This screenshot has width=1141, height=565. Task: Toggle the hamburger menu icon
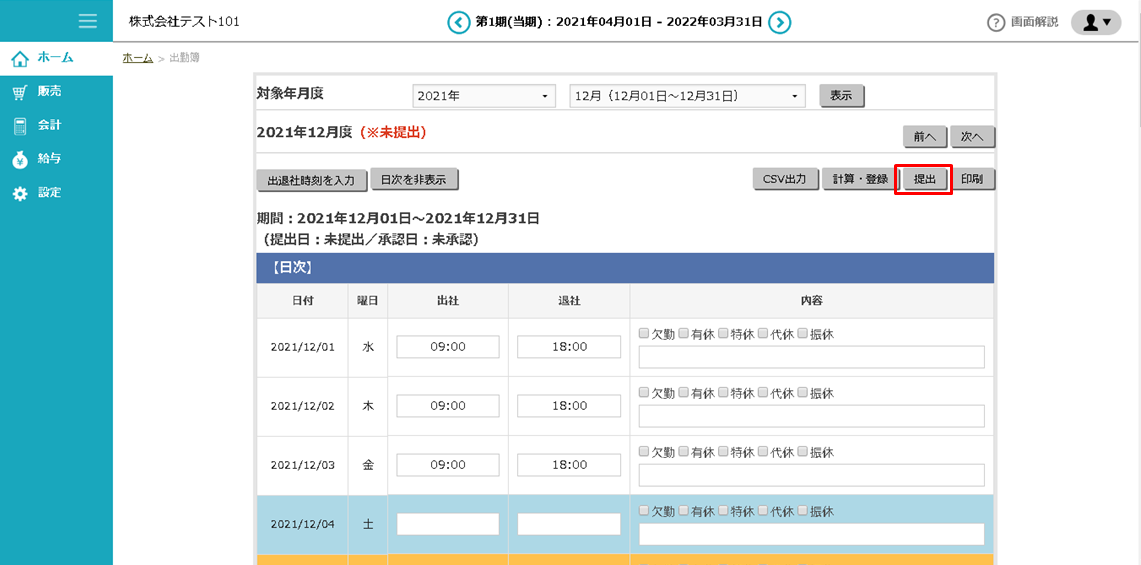point(88,21)
